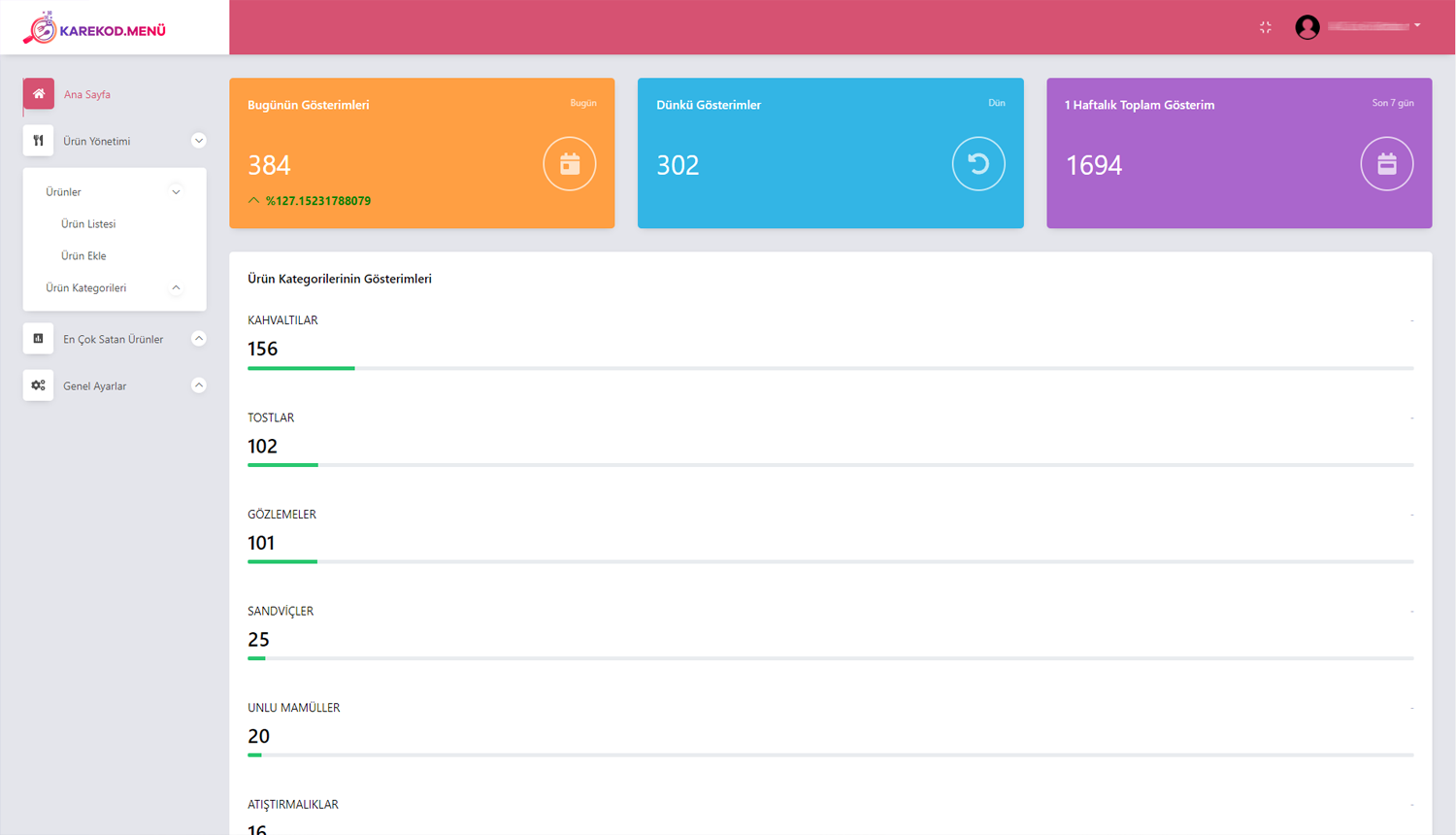
Task: Click the home icon beside Ana Sayfa
Action: [39, 94]
